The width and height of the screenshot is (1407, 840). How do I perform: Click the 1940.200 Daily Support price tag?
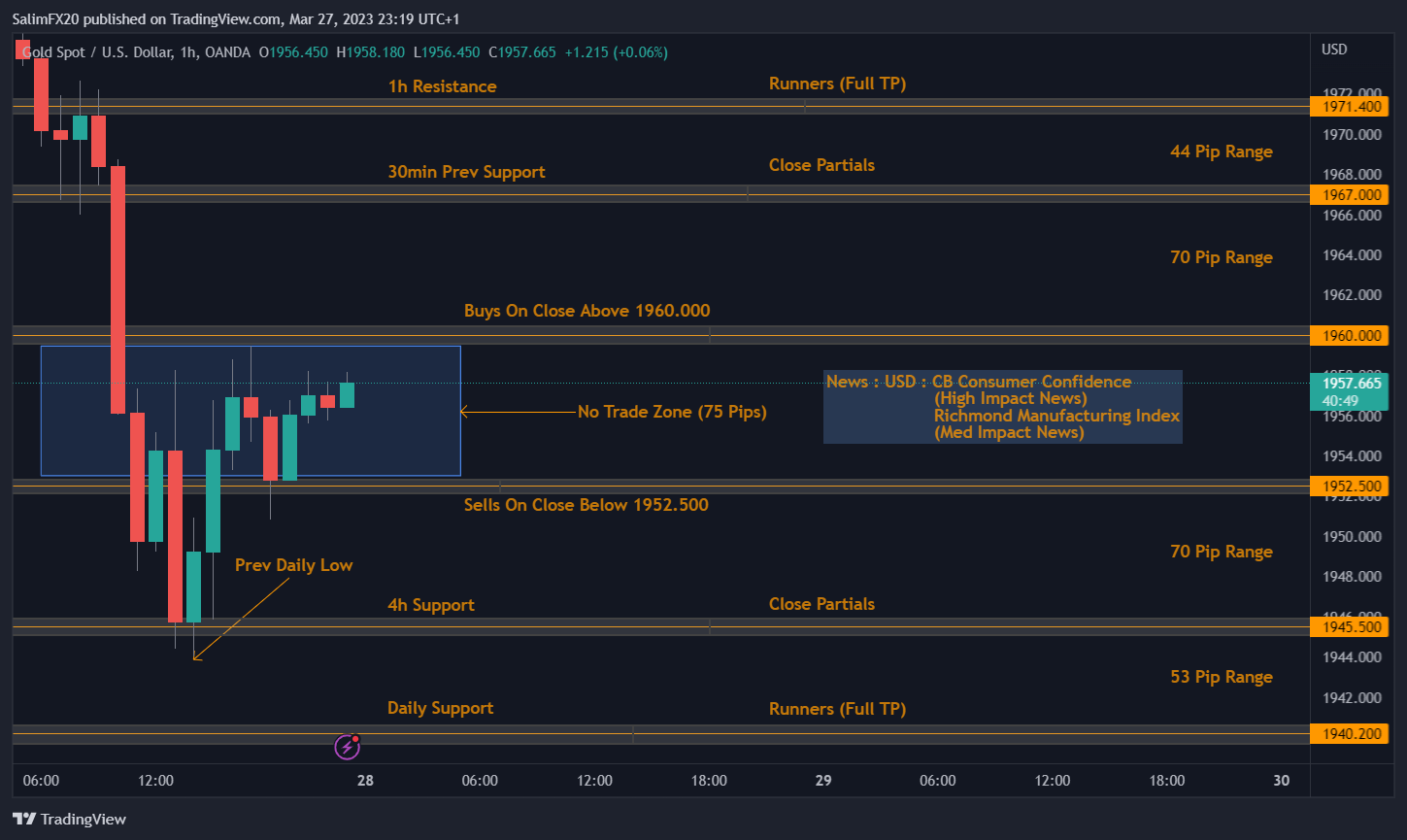(1347, 733)
